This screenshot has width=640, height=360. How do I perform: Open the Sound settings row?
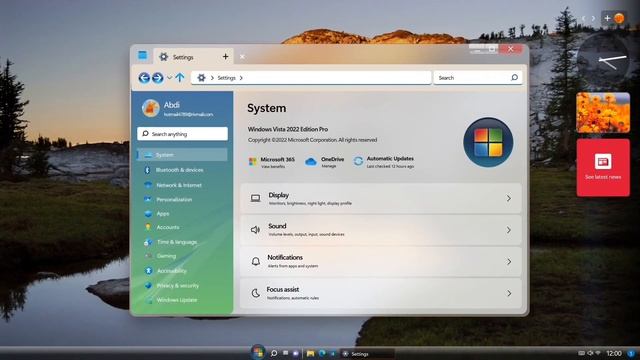tap(381, 230)
